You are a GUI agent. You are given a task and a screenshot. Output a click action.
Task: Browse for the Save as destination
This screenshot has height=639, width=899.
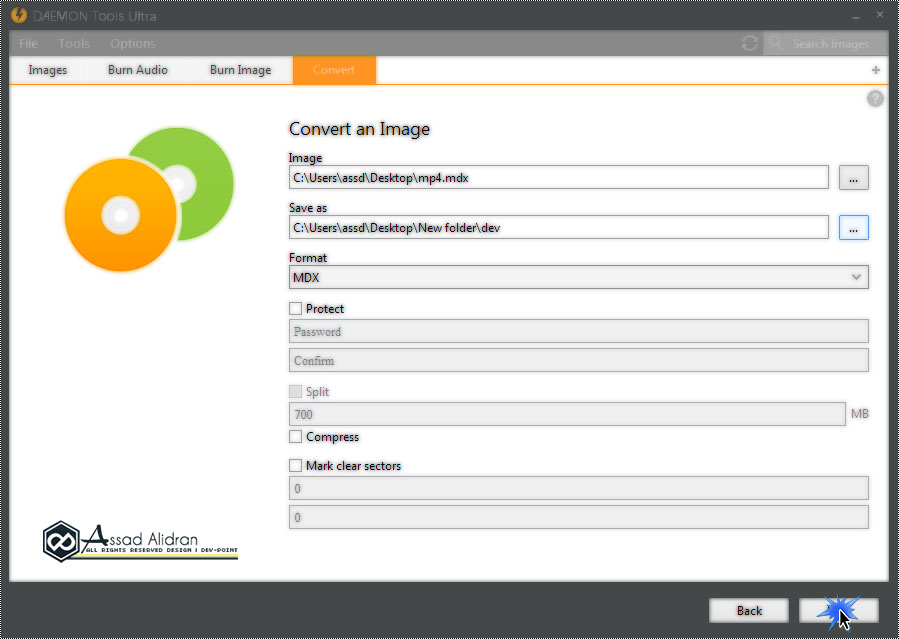tap(854, 228)
